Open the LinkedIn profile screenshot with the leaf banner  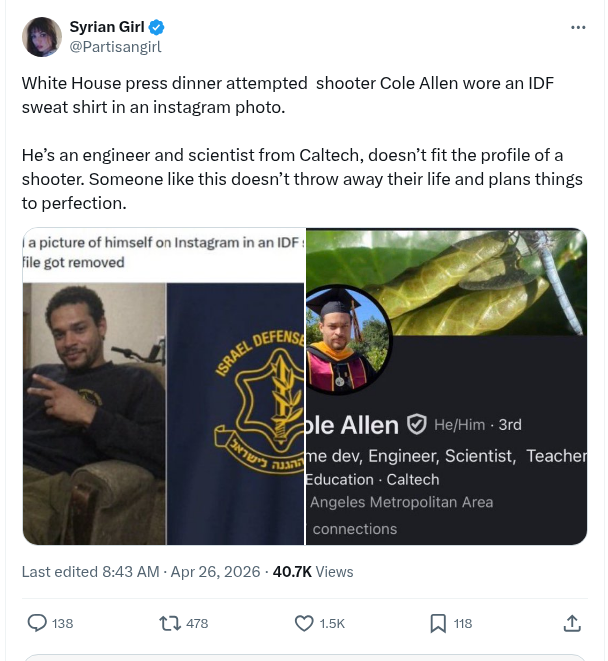click(x=480, y=290)
